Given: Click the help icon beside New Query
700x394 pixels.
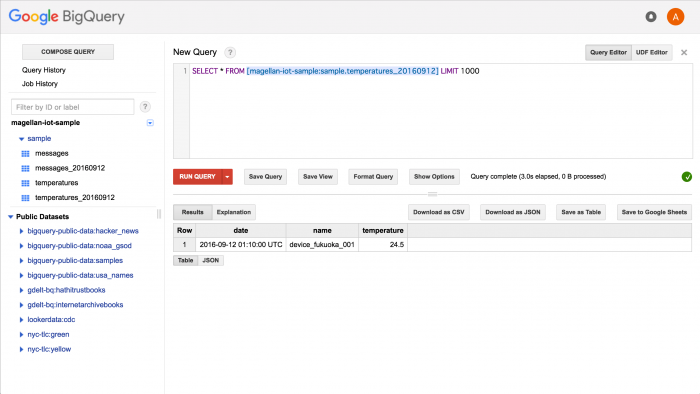Looking at the screenshot, I should coord(230,52).
